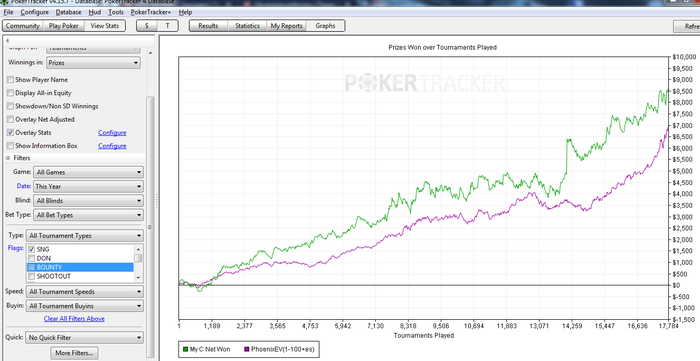Image resolution: width=700 pixels, height=361 pixels.
Task: Open the Date dropdown set to This Year
Action: (x=88, y=187)
